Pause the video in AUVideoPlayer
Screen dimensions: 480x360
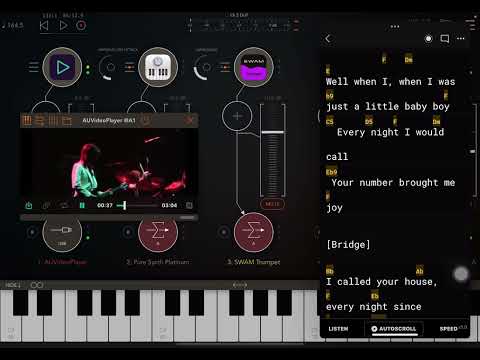(x=82, y=205)
